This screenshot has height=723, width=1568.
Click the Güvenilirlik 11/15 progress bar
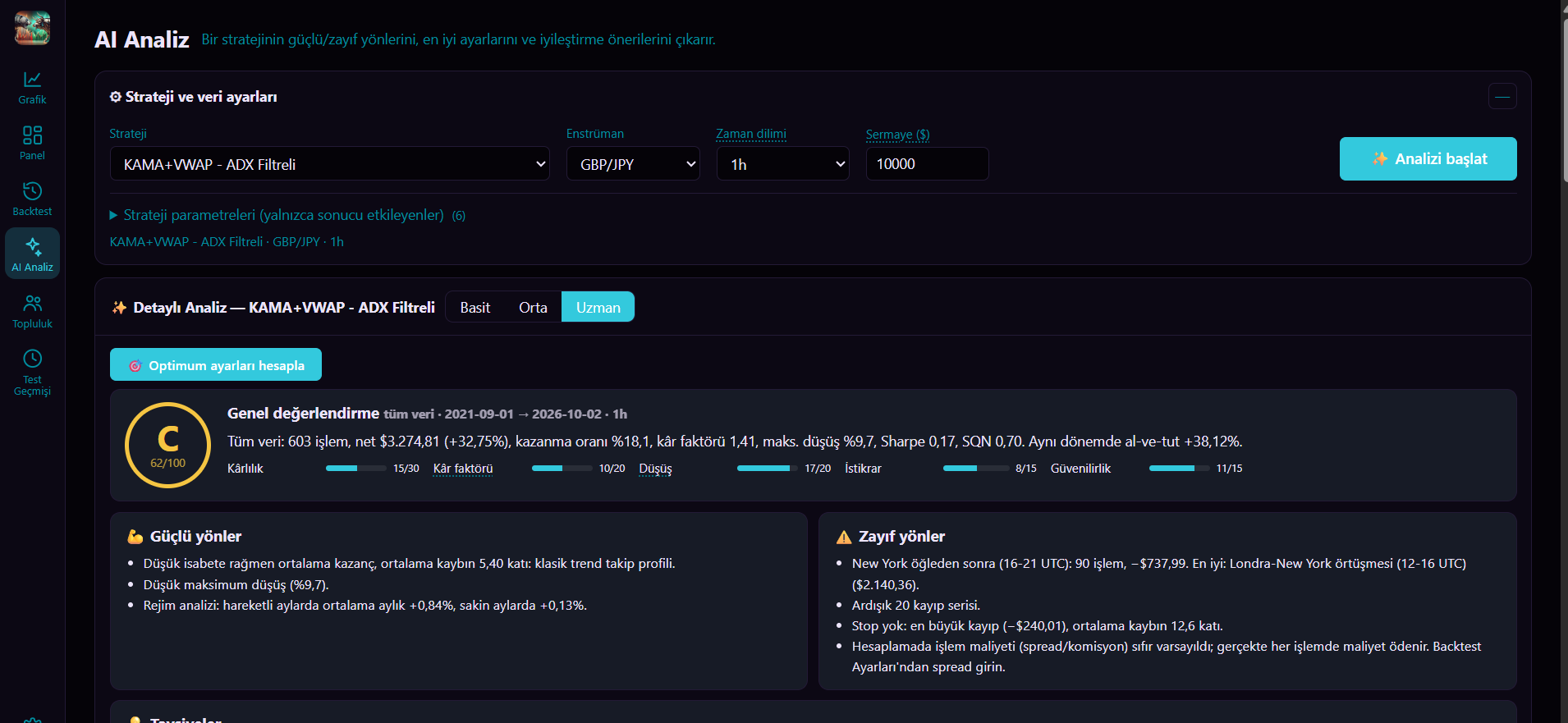pyautogui.click(x=1179, y=468)
